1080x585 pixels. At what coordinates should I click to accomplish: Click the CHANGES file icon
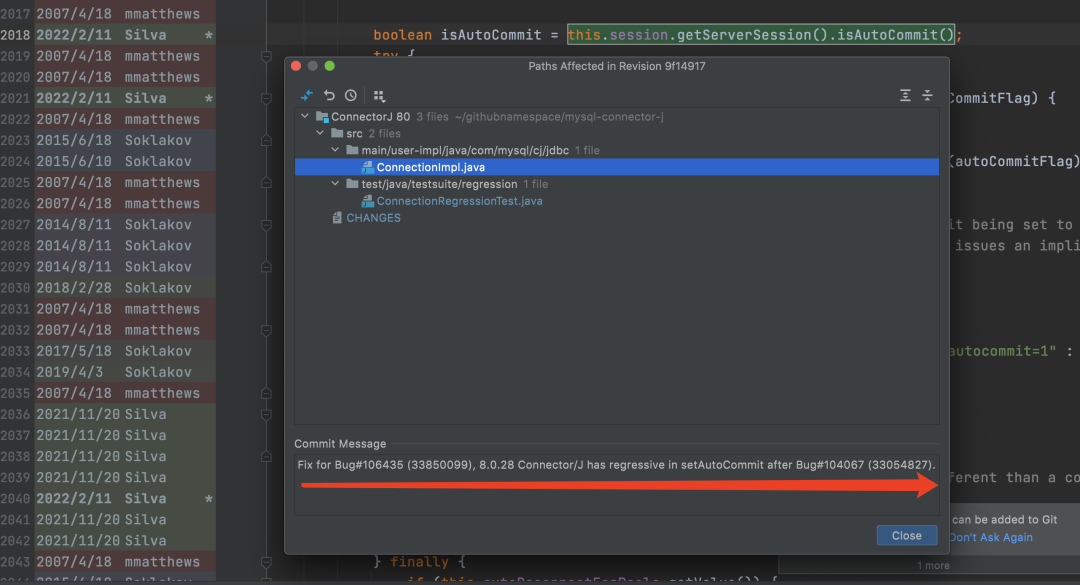point(337,218)
